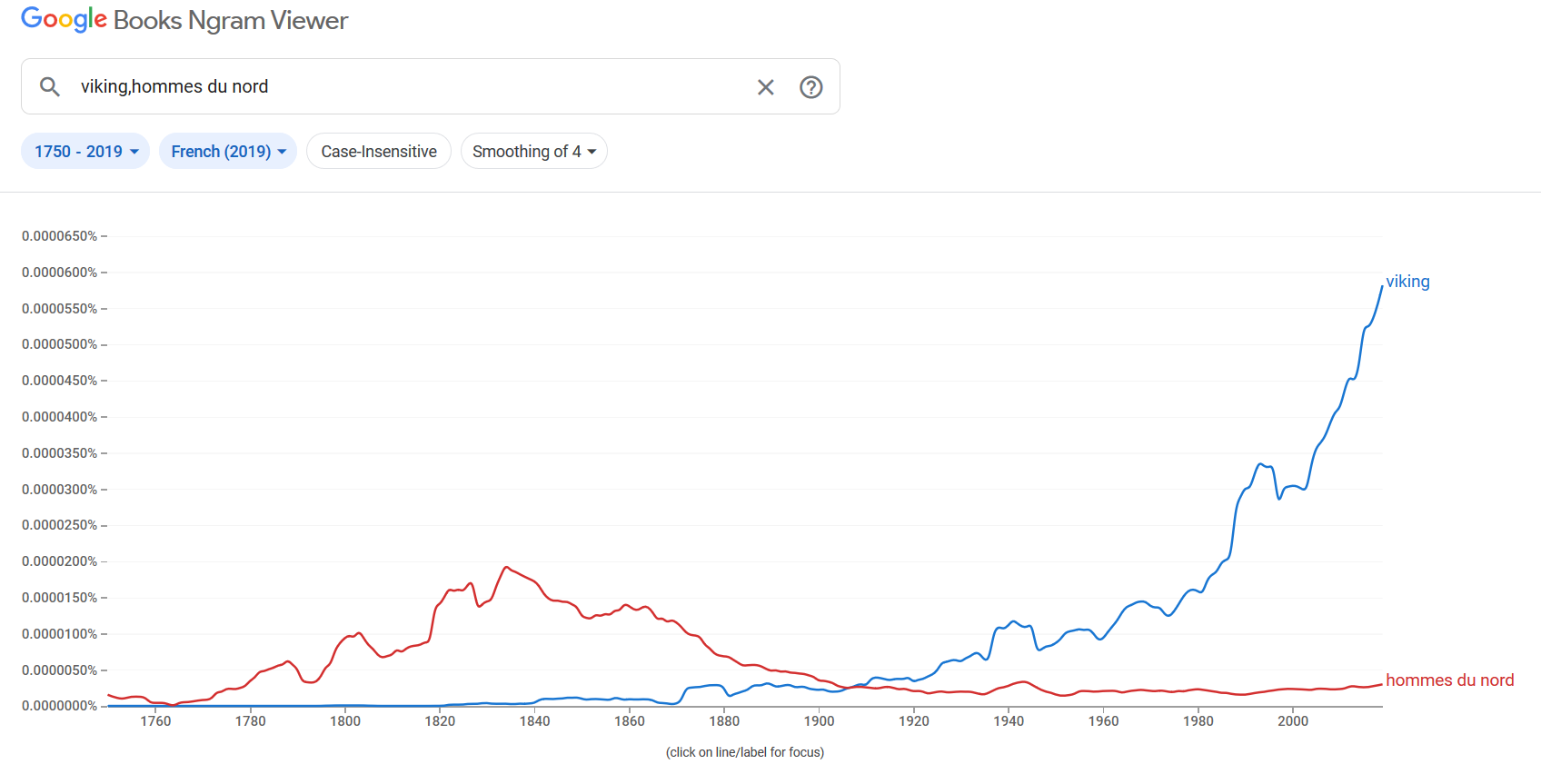The width and height of the screenshot is (1541, 784).
Task: Click the red hommes du nord label
Action: 1449,680
